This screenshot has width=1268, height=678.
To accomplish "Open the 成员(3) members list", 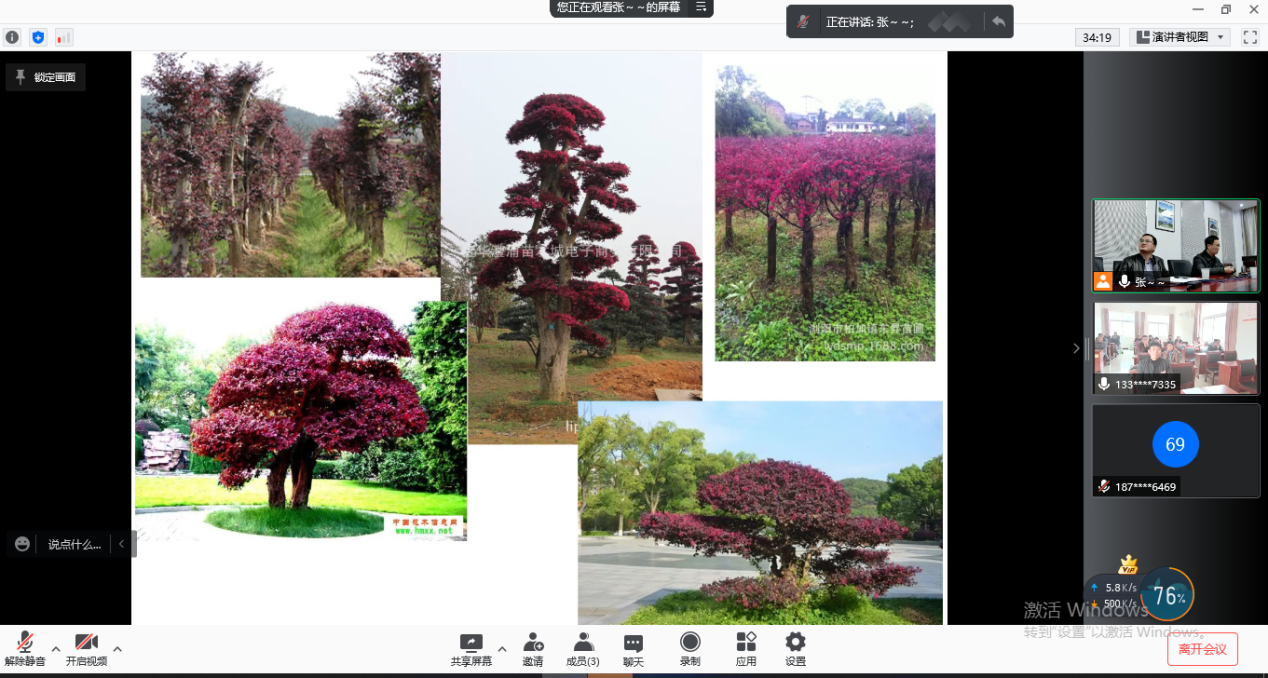I will click(583, 649).
